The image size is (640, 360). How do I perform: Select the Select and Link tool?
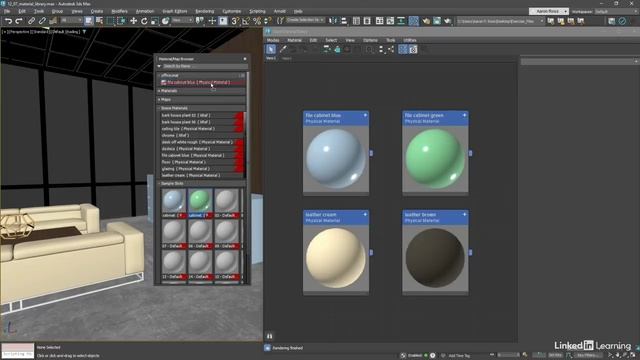coord(31,21)
